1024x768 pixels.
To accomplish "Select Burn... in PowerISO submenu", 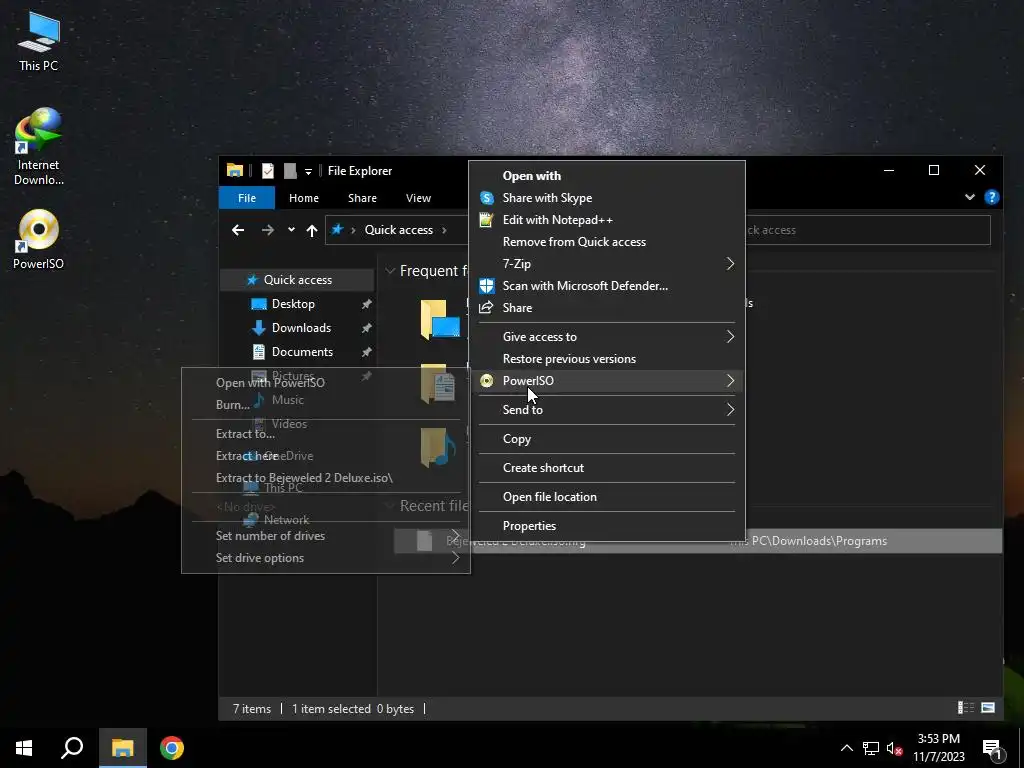I will [326, 405].
